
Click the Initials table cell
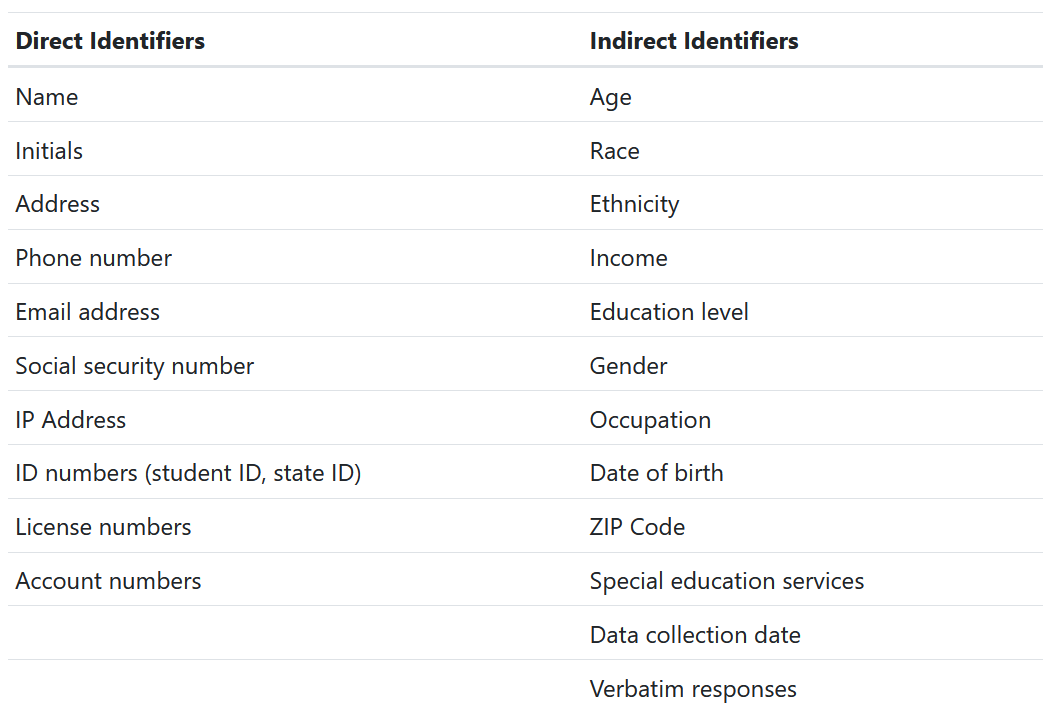pos(49,151)
